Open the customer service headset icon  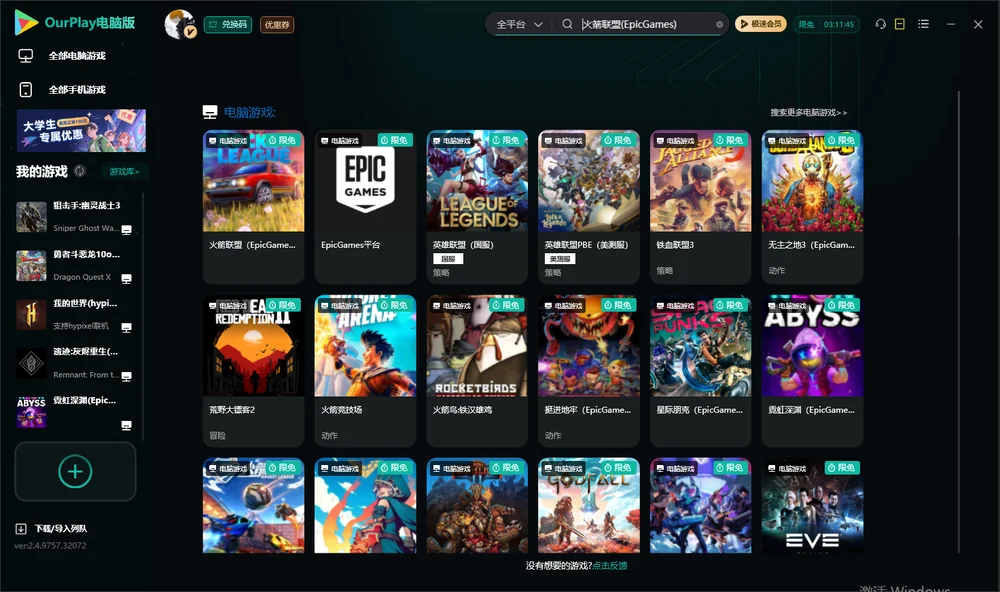[881, 24]
